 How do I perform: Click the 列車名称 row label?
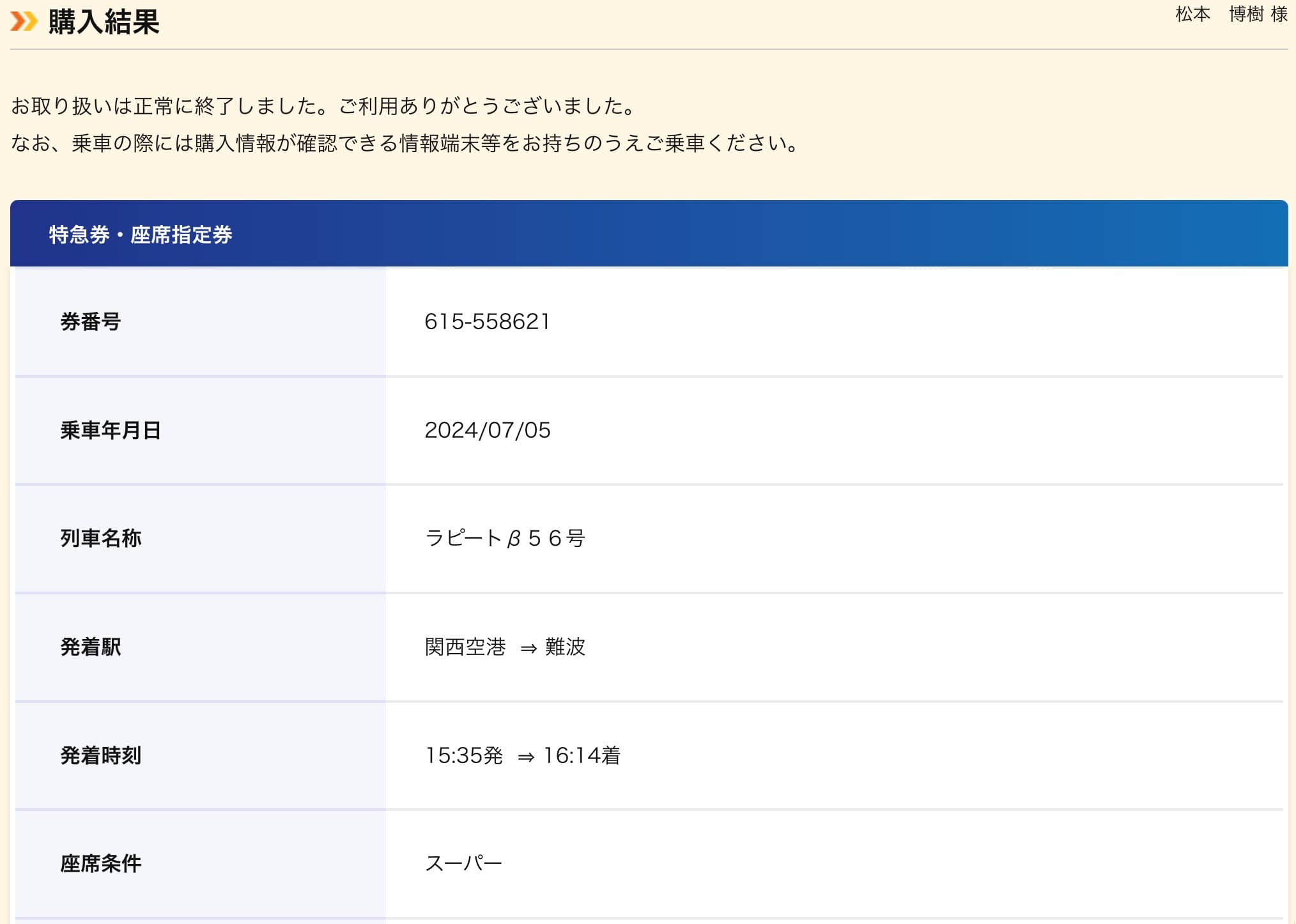[101, 538]
